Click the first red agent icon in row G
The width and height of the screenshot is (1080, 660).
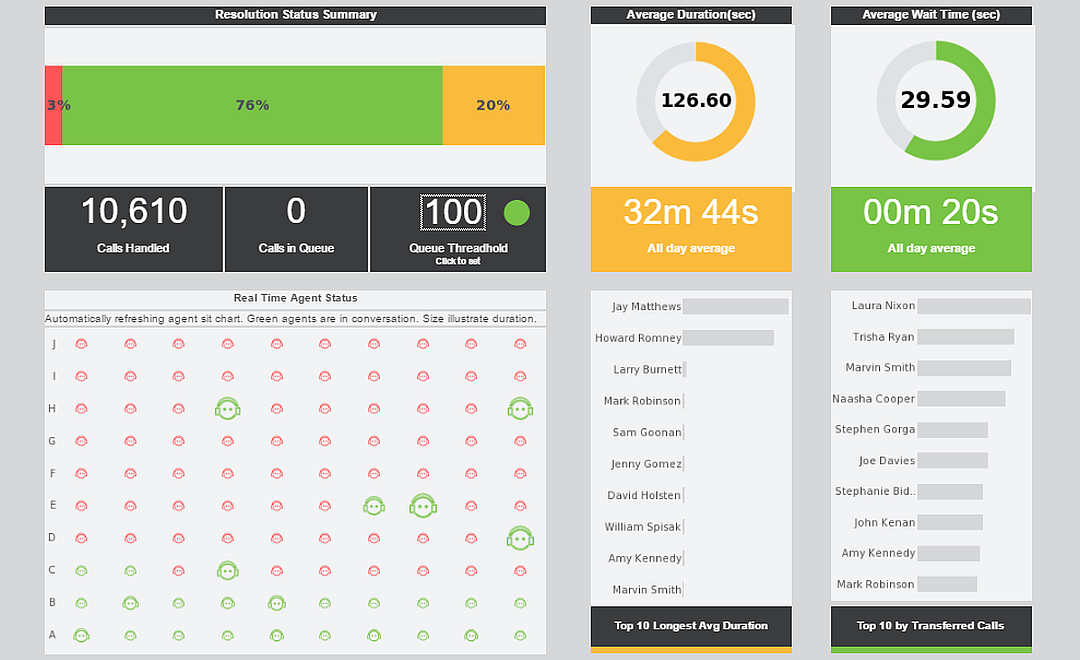click(x=81, y=441)
